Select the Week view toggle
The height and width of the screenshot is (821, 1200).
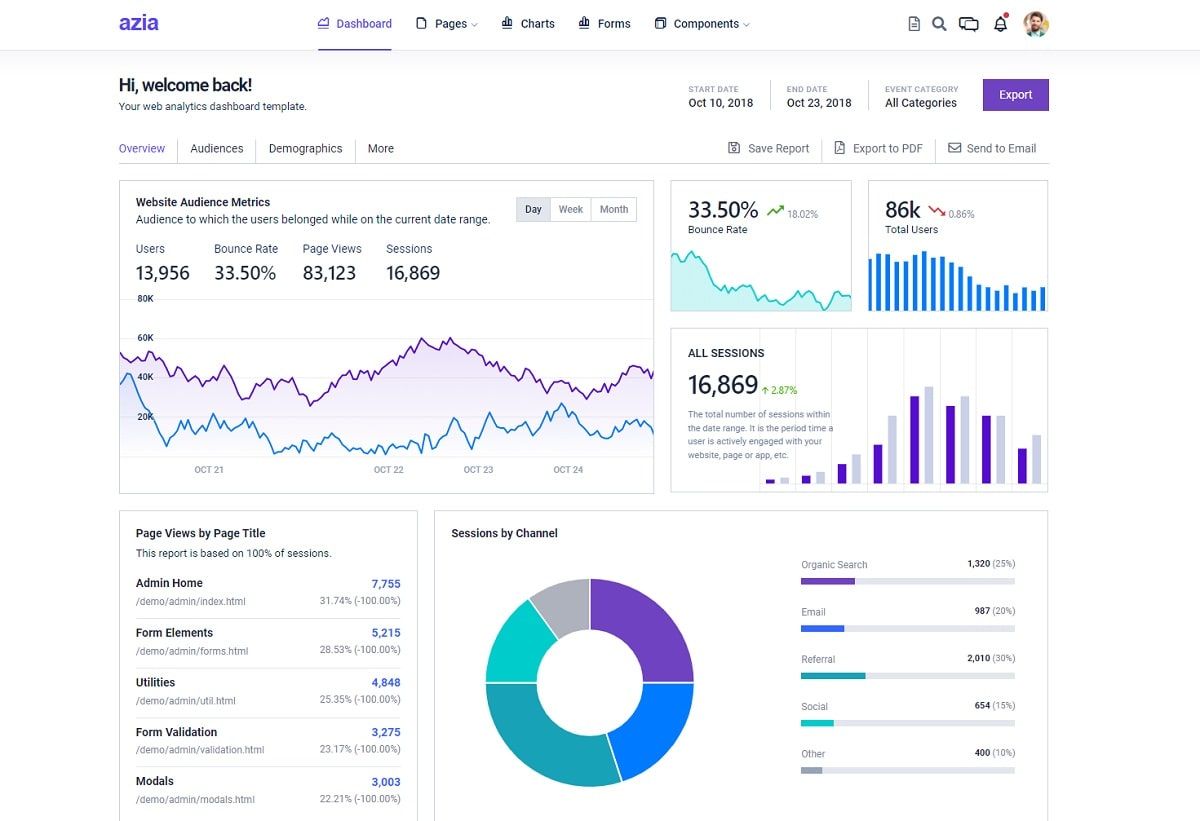[x=570, y=209]
